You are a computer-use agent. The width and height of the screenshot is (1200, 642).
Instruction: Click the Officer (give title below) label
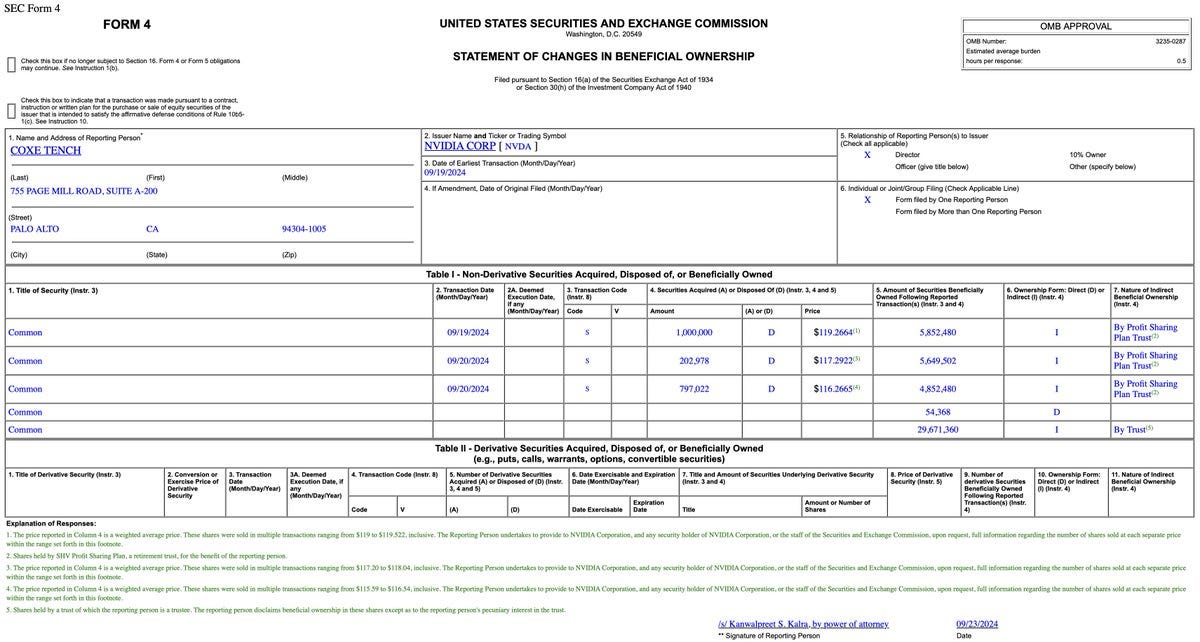932,166
